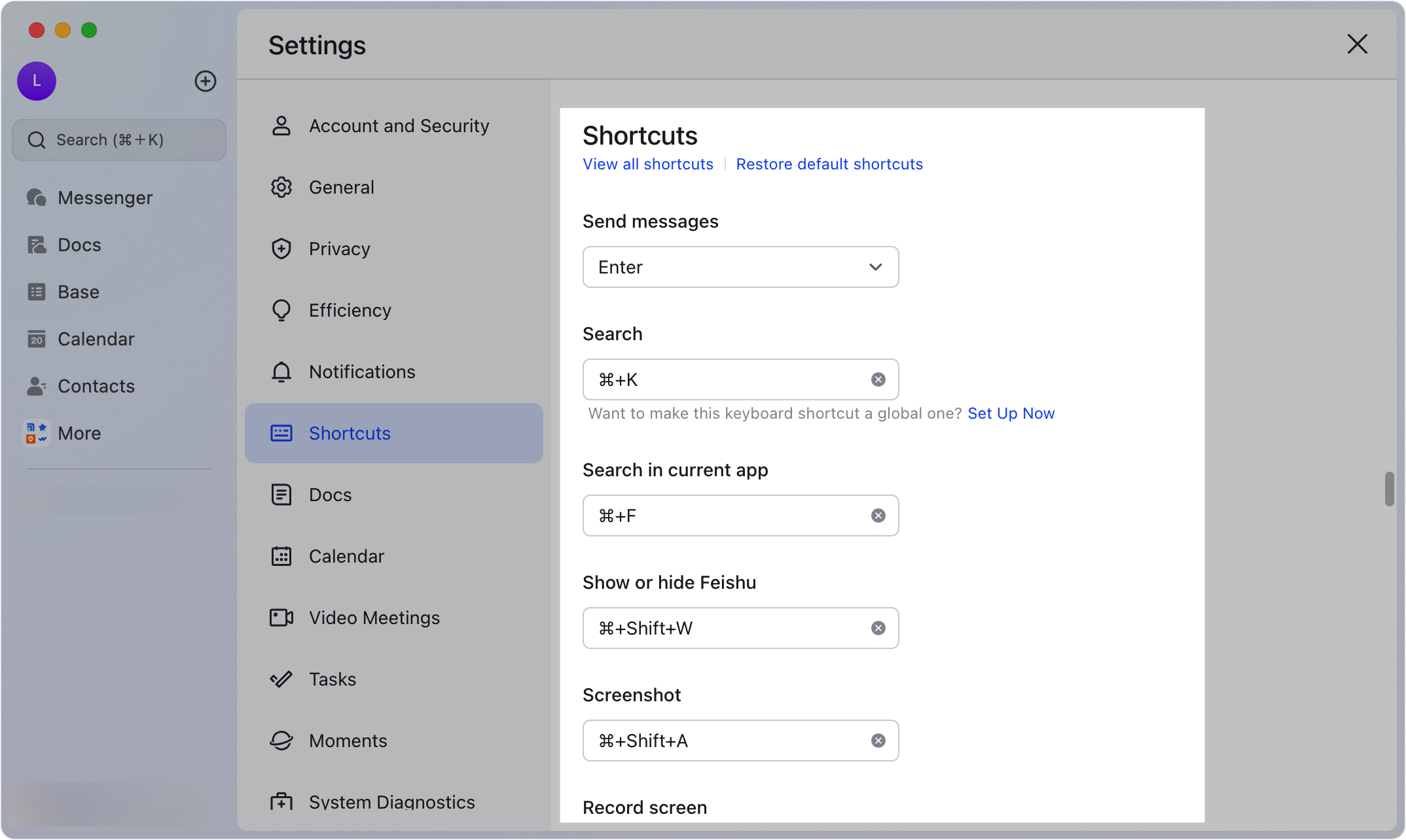This screenshot has width=1406, height=840.
Task: Open Notifications settings
Action: [x=362, y=372]
